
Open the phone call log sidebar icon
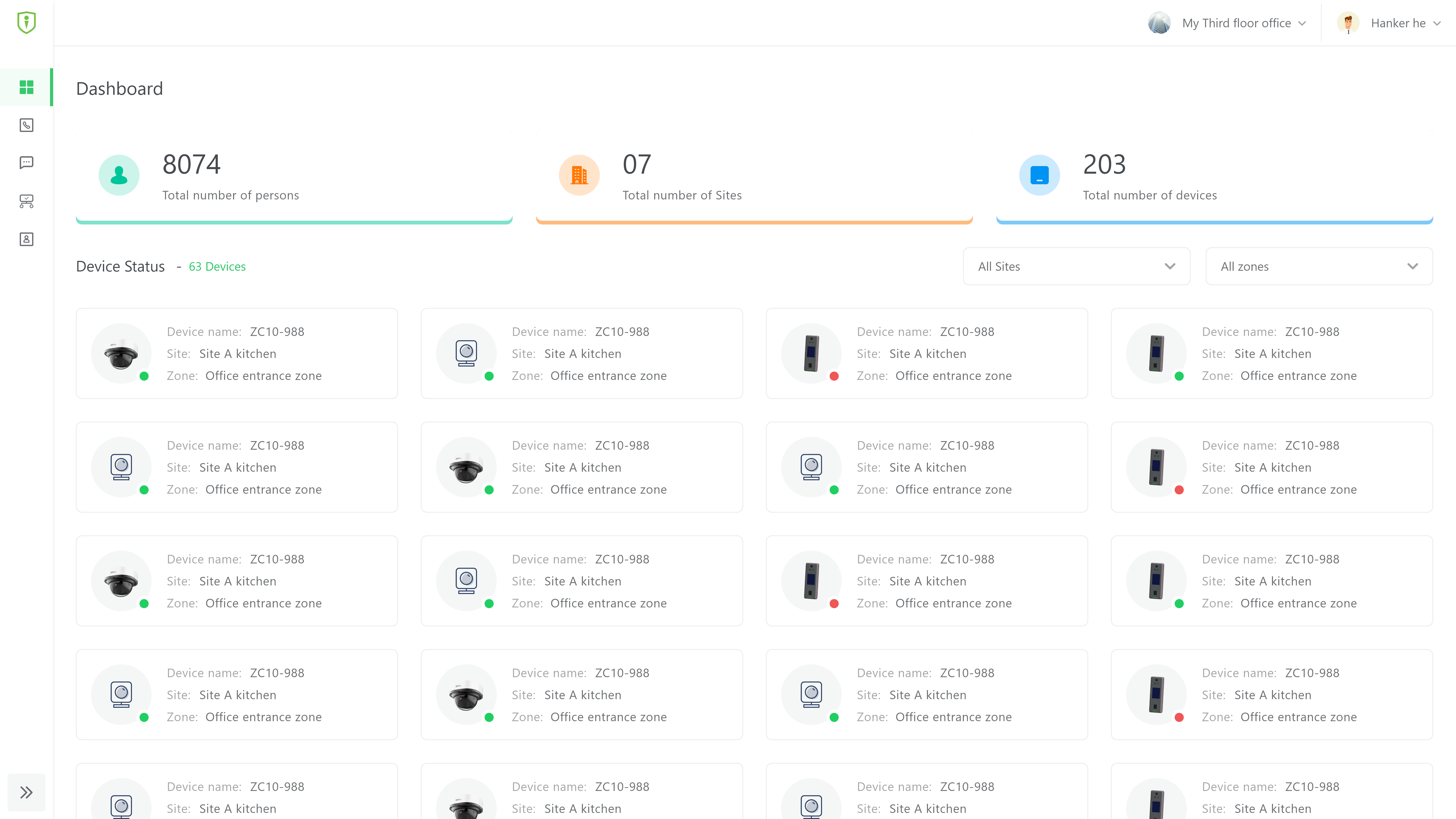27,125
